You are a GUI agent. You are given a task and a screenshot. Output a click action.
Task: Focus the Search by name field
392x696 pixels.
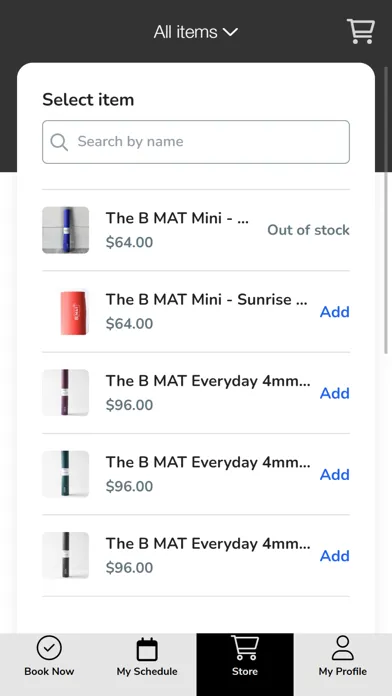click(x=196, y=142)
